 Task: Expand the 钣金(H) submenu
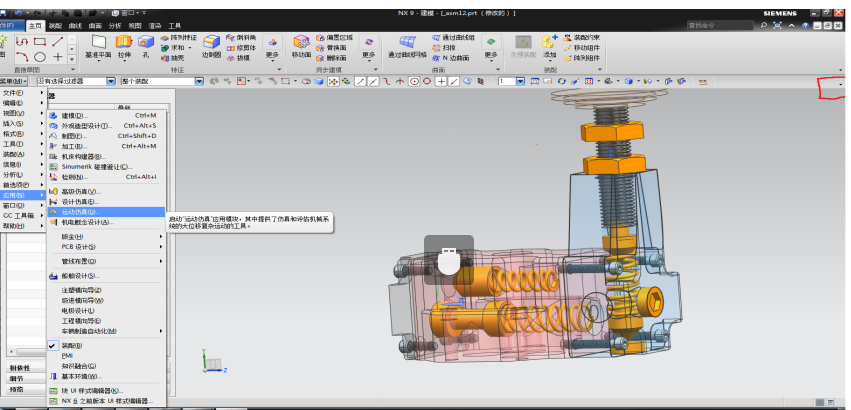point(106,237)
